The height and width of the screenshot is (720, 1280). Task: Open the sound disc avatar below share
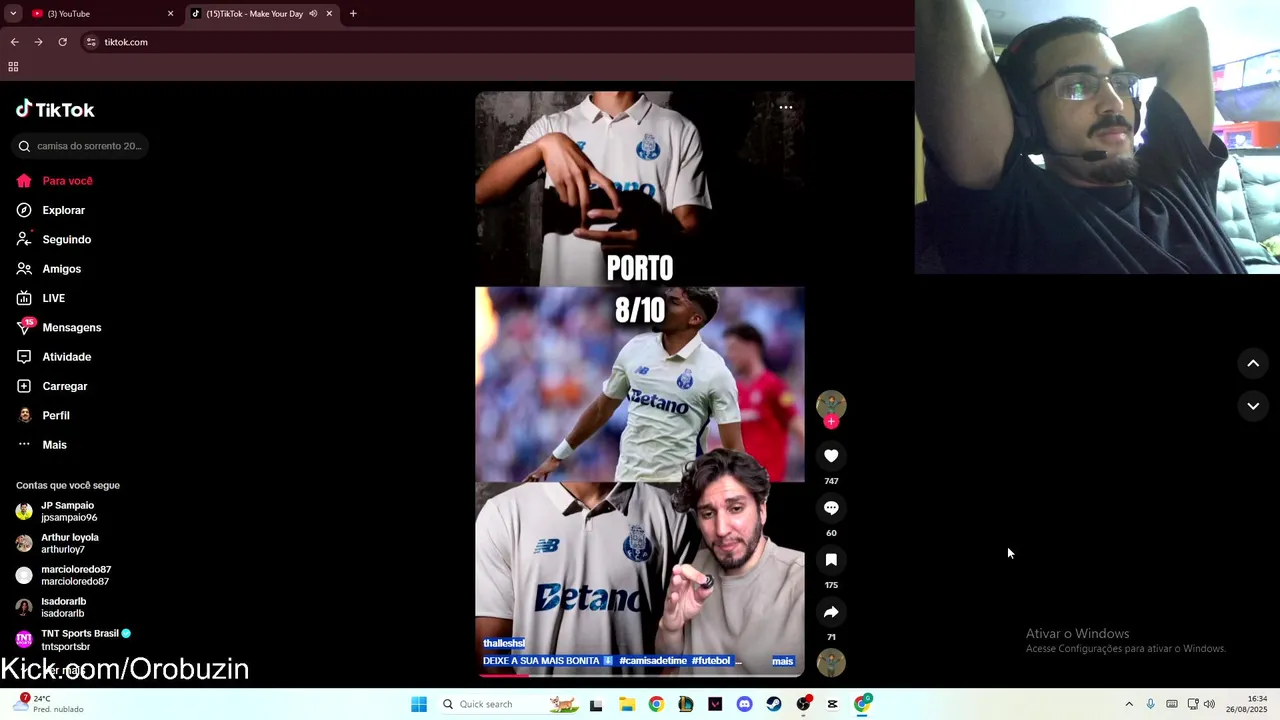[x=831, y=663]
